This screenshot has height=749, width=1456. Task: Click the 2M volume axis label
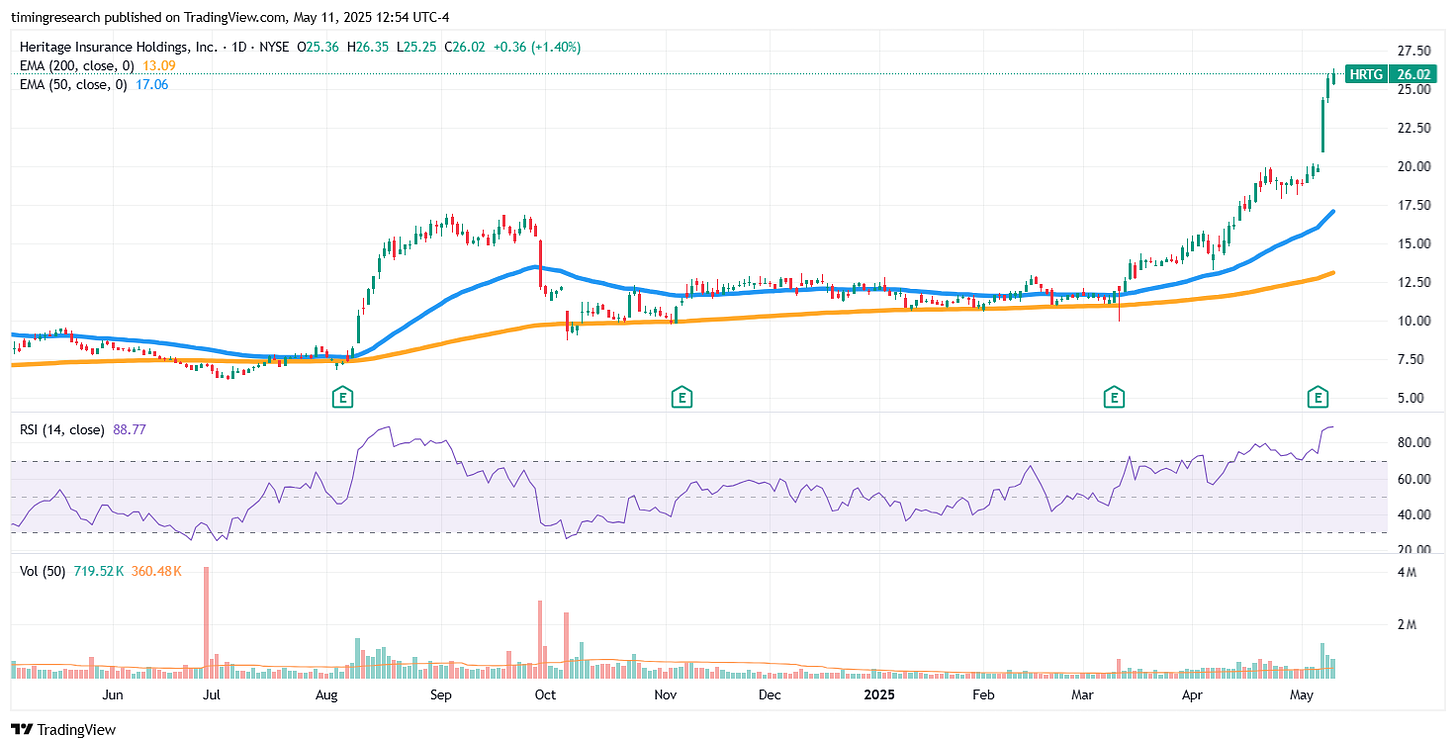tap(1408, 625)
